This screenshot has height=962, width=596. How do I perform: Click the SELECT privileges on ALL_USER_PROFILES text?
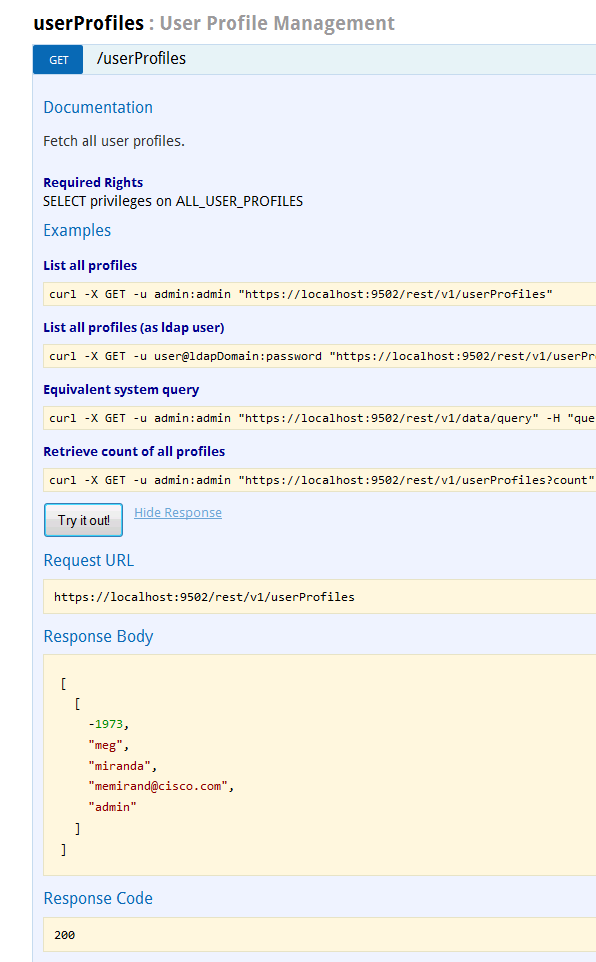172,201
